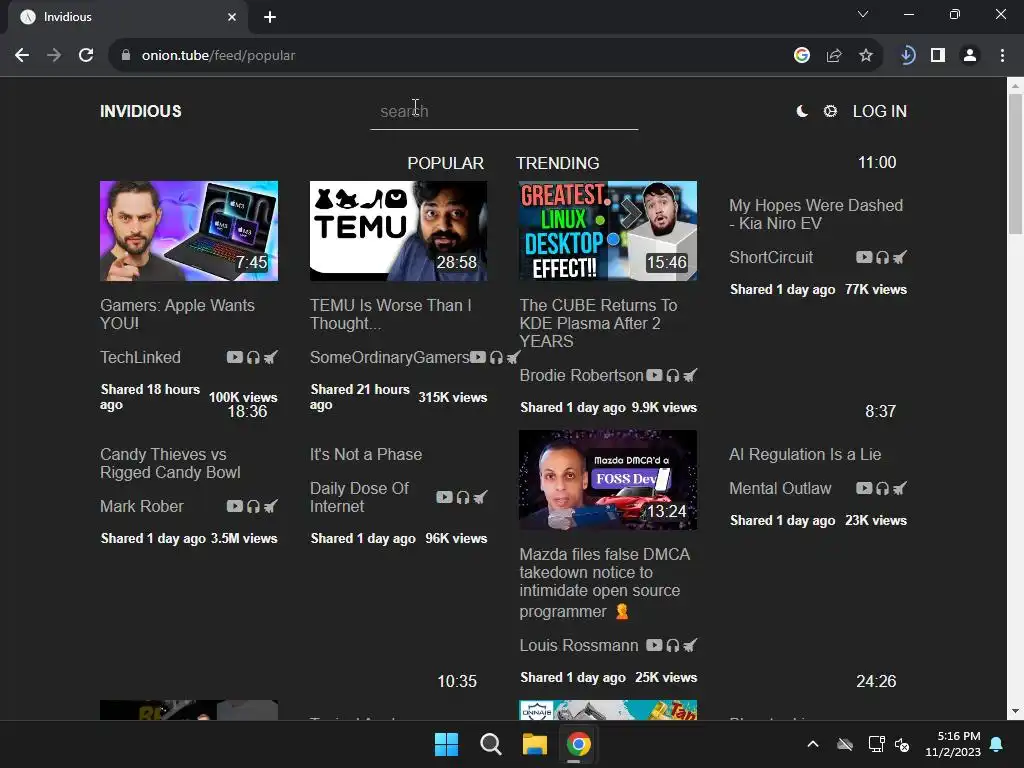The height and width of the screenshot is (768, 1024).
Task: Open "AI Regulation Is a Lie" video
Action: (805, 455)
